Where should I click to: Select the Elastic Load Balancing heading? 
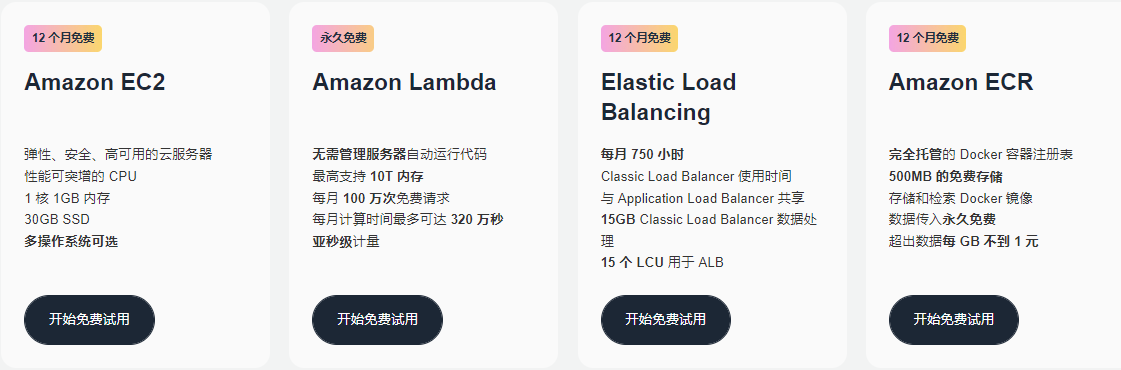668,97
